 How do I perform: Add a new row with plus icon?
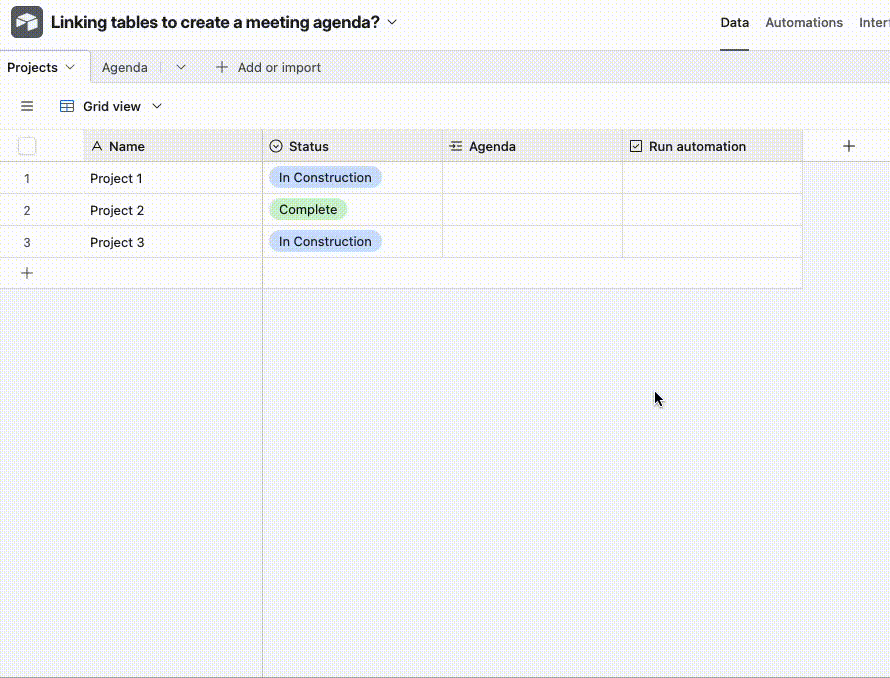click(27, 273)
